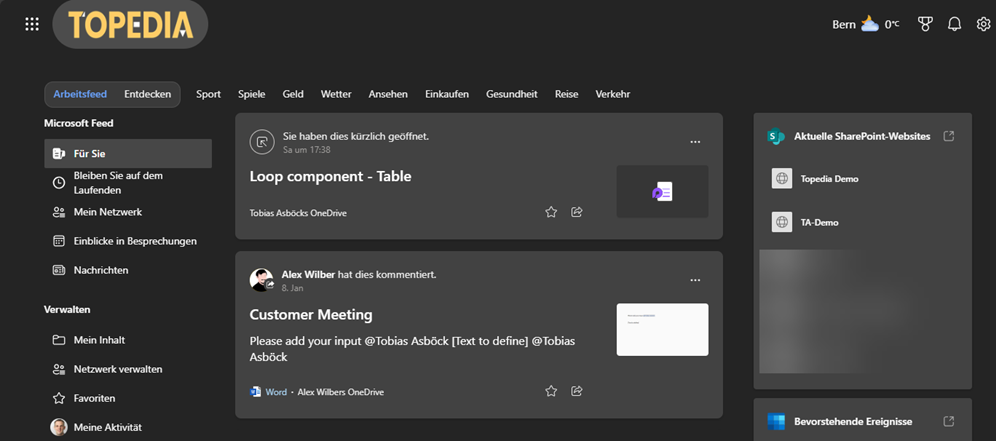Click the Word icon on Customer Meeting card
Viewport: 996px width, 441px height.
pyautogui.click(x=255, y=392)
